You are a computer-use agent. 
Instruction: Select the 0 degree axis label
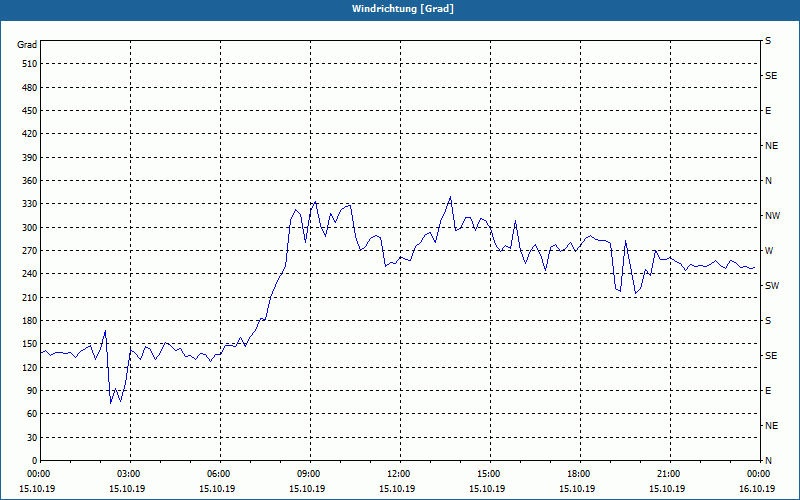coord(35,461)
